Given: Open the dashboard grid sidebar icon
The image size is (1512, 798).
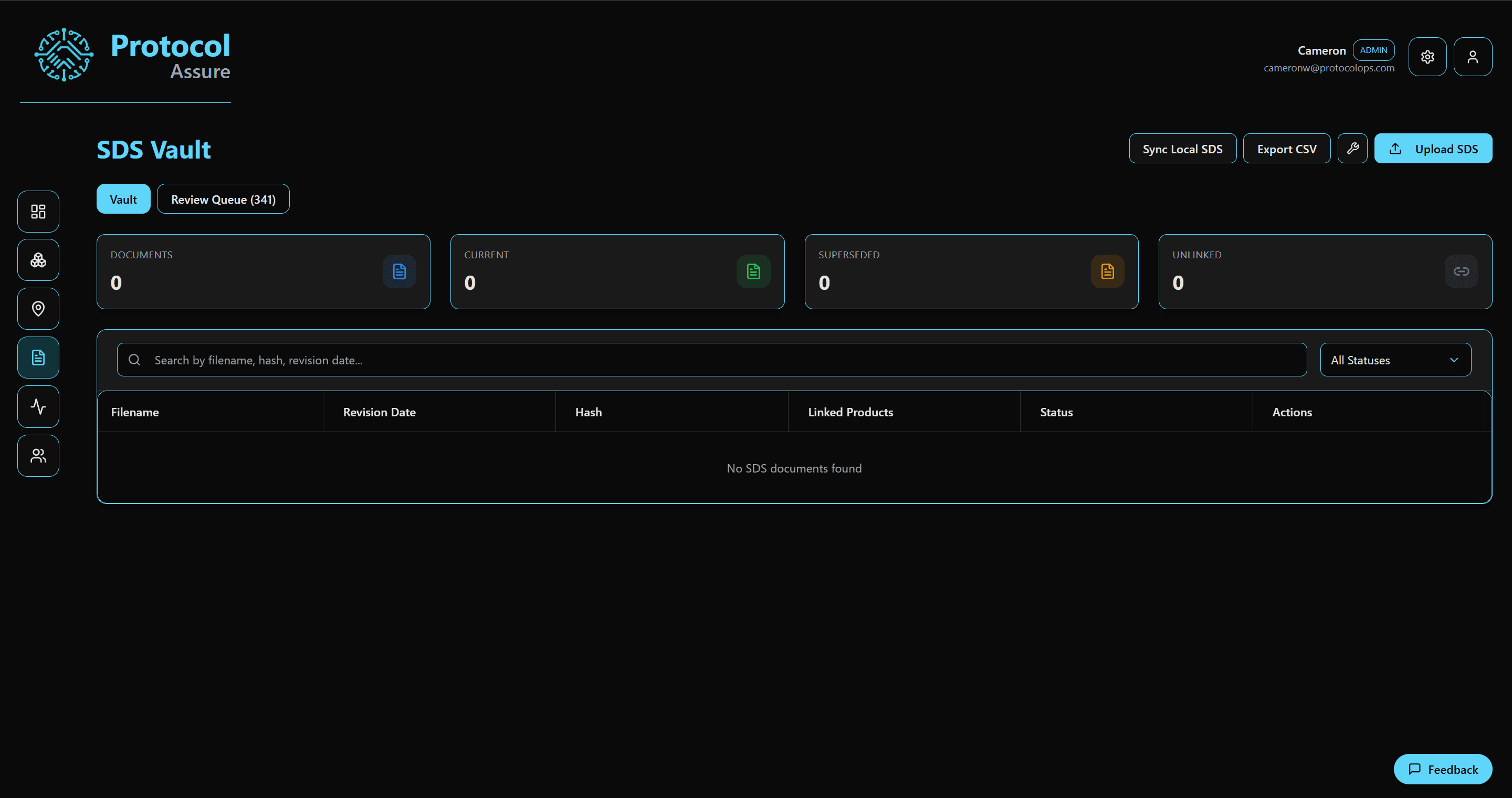Looking at the screenshot, I should [38, 212].
